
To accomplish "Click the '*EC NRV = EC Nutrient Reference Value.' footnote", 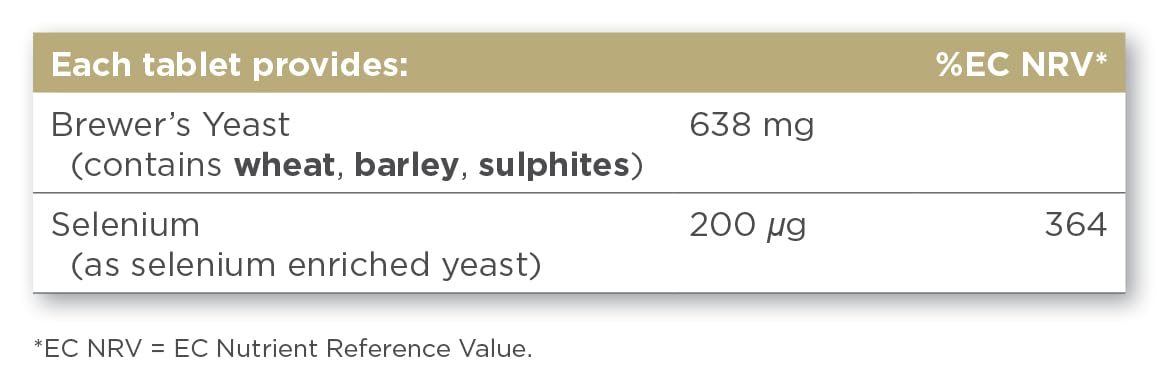I will [x=283, y=349].
